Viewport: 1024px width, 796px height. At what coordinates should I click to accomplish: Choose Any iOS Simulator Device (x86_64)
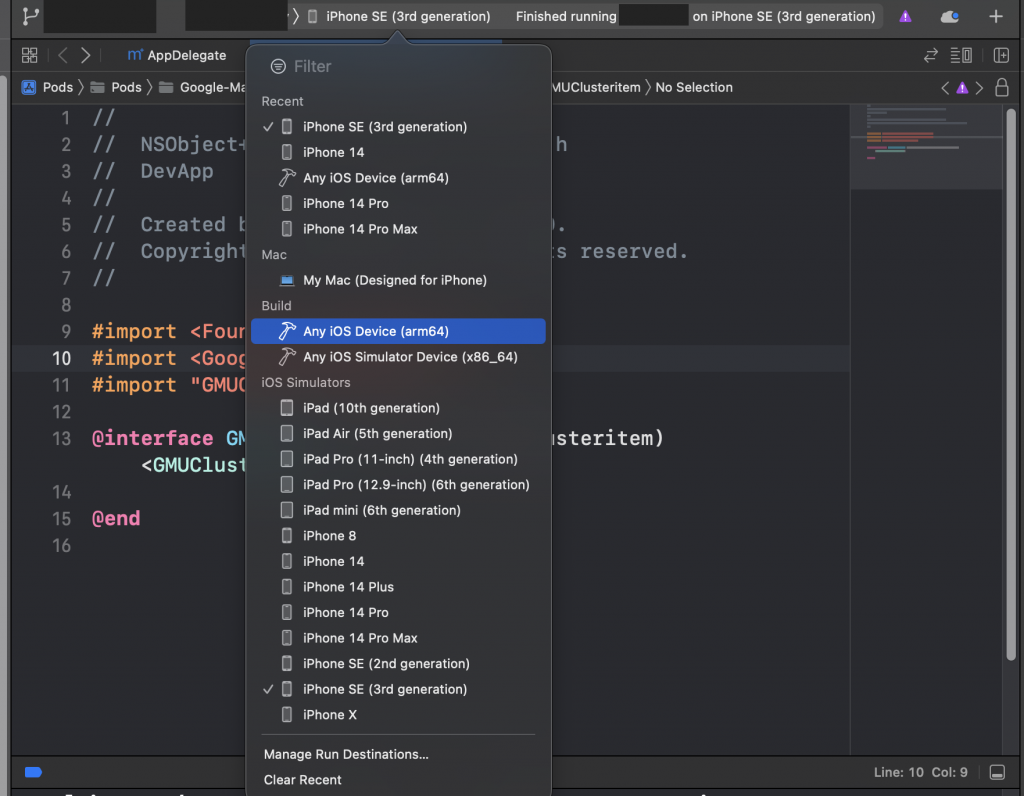click(410, 357)
